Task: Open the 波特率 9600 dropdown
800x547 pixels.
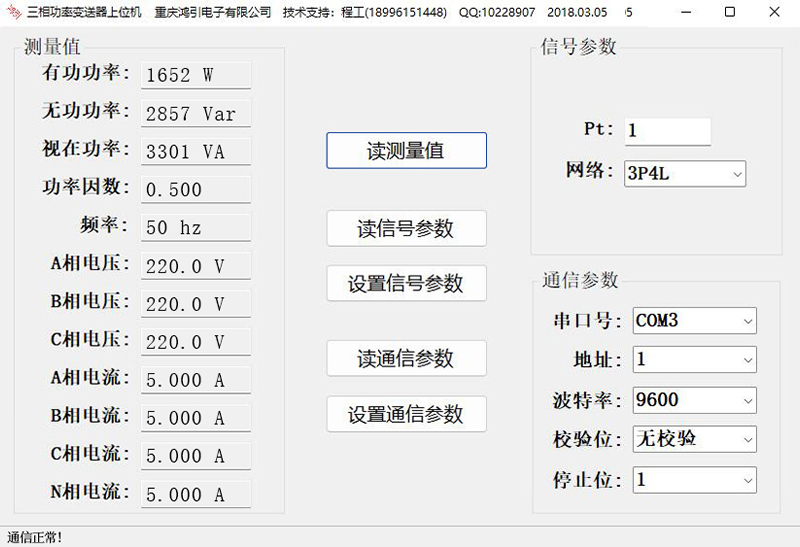Action: pyautogui.click(x=694, y=400)
